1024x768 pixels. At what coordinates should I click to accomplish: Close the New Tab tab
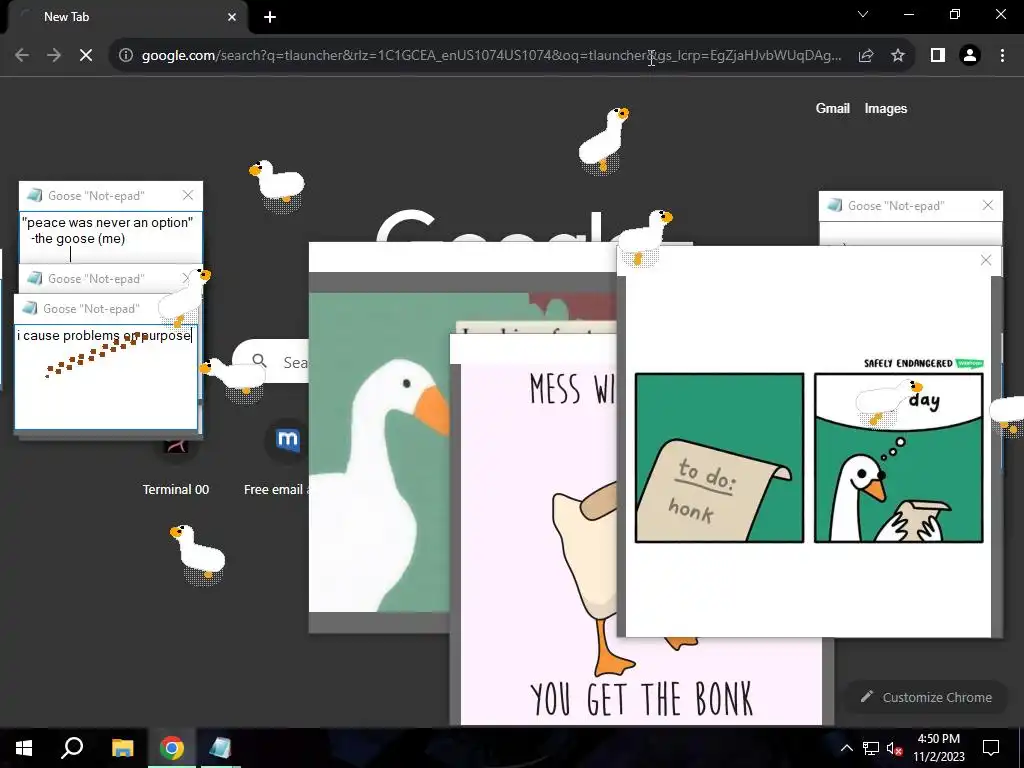coord(232,17)
